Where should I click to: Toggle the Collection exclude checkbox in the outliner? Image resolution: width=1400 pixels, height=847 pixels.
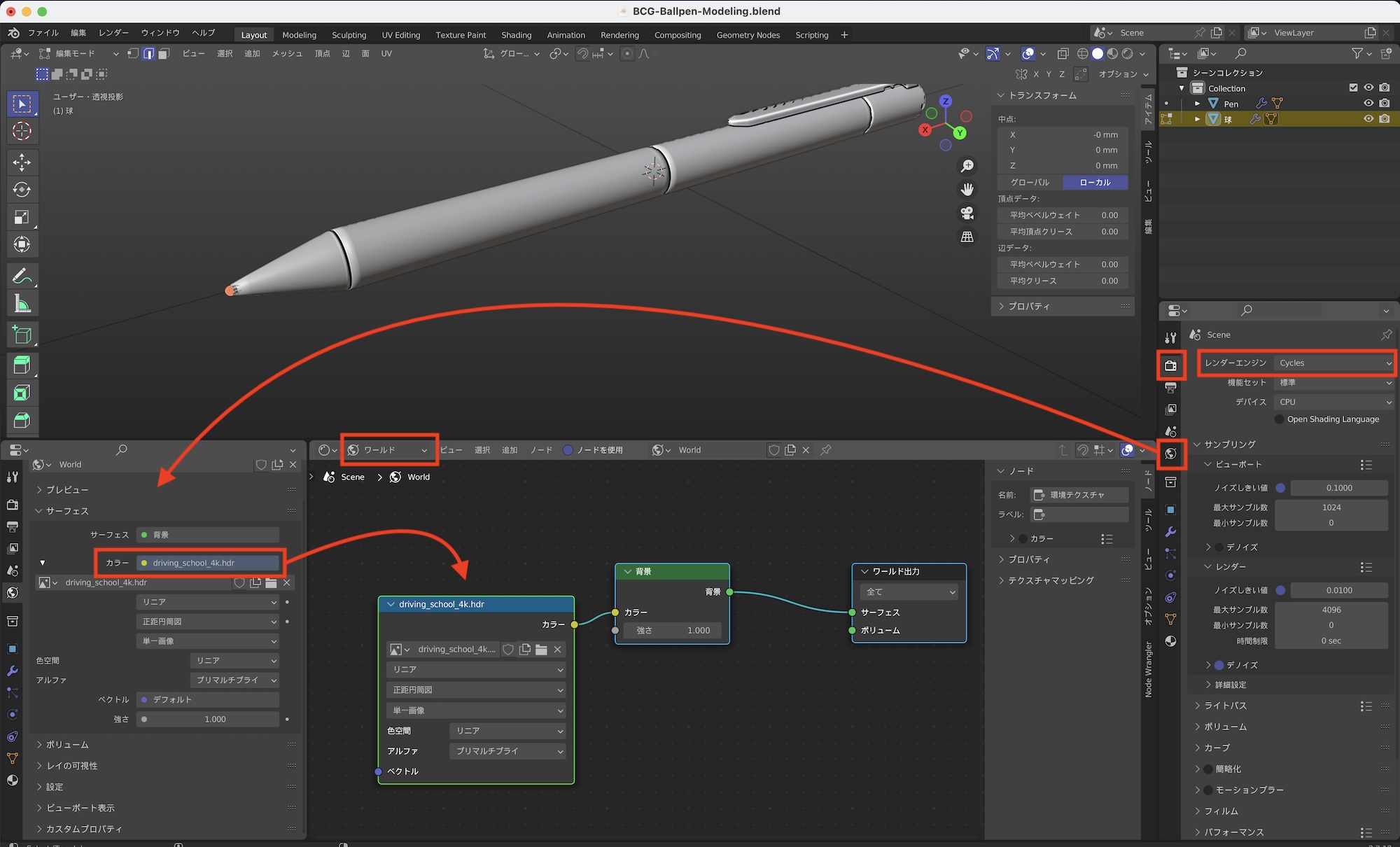(1353, 88)
